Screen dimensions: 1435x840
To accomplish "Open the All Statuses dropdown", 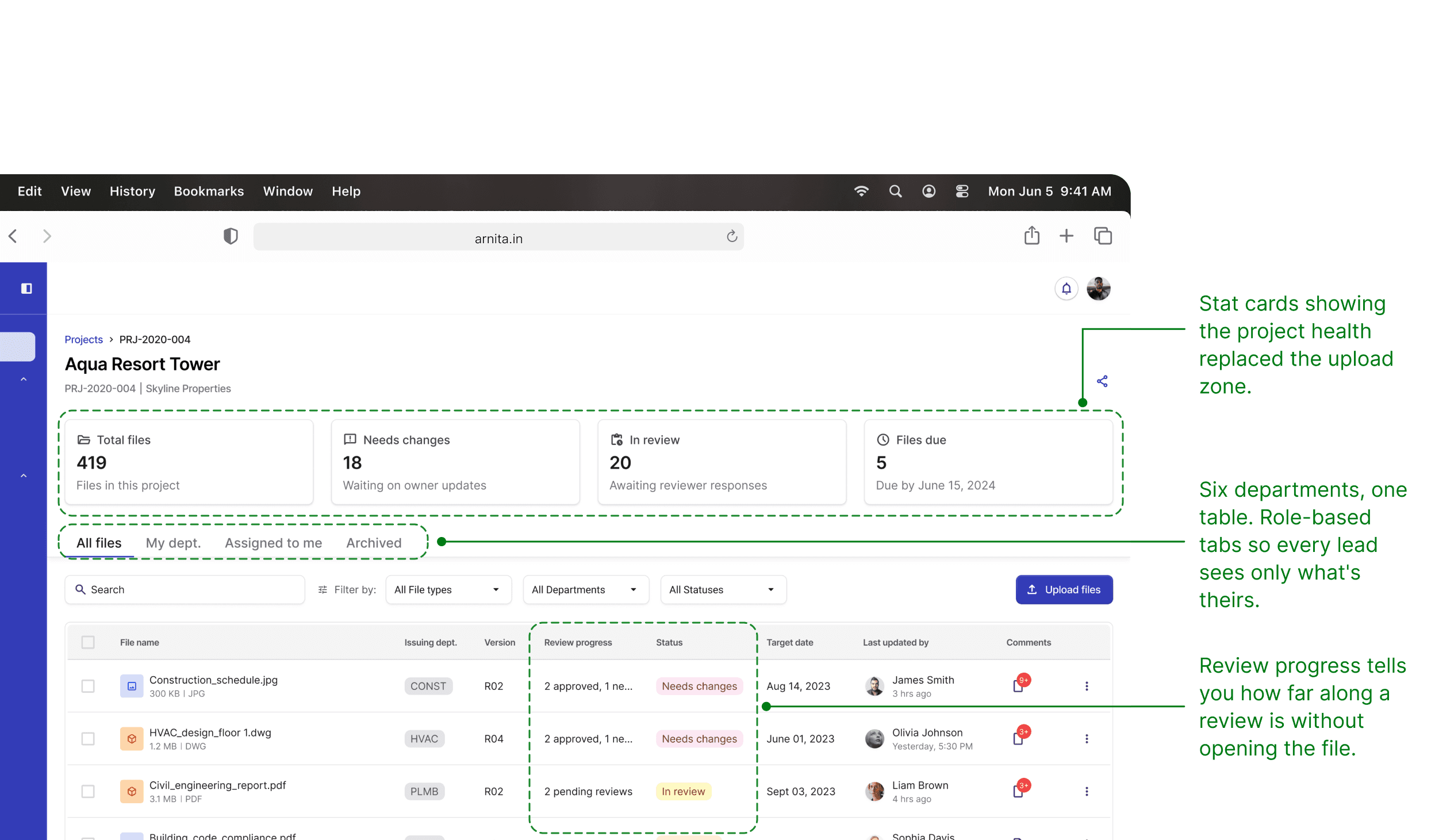I will [723, 590].
